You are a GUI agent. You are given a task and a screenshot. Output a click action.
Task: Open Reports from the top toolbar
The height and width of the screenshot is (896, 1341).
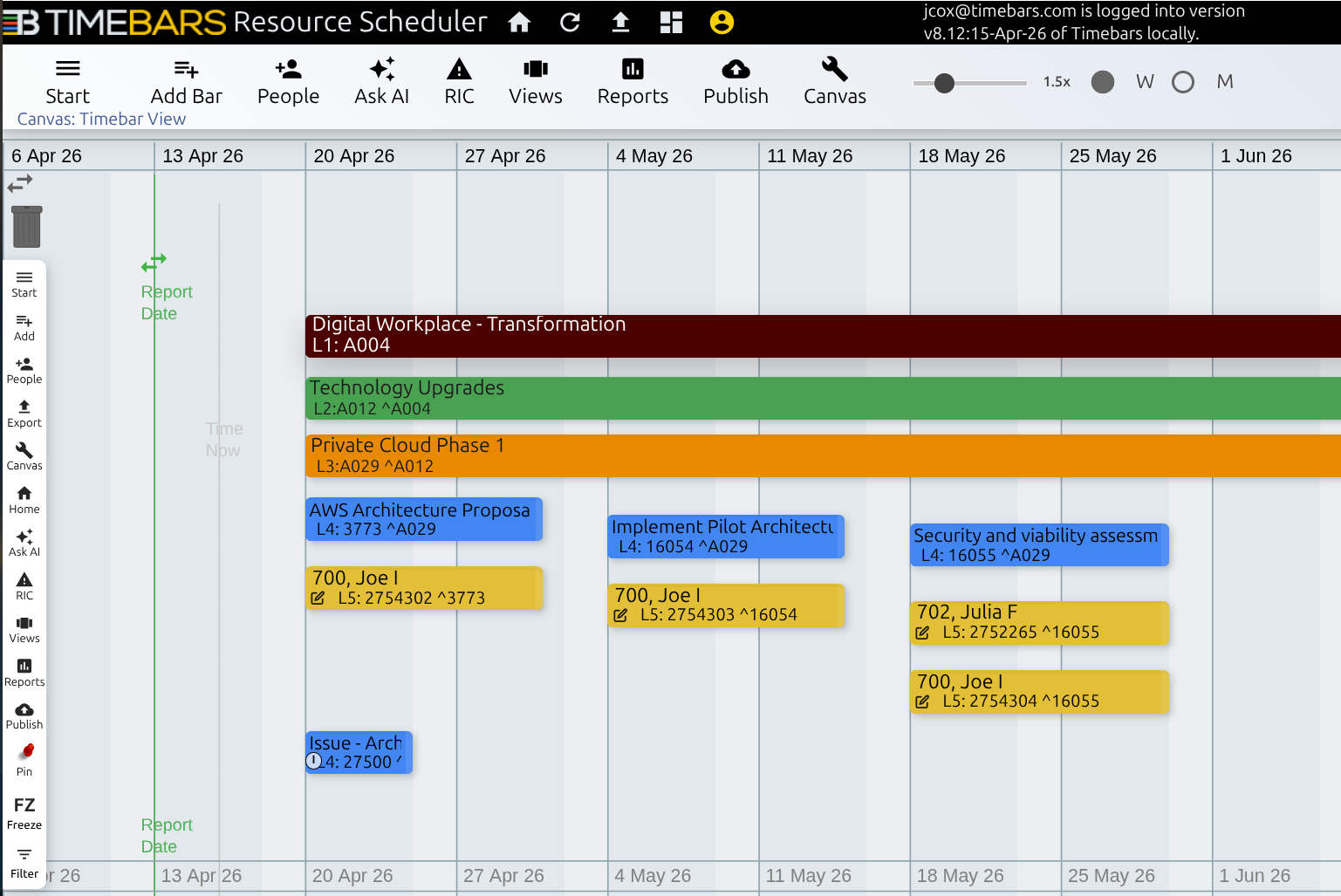coord(633,80)
